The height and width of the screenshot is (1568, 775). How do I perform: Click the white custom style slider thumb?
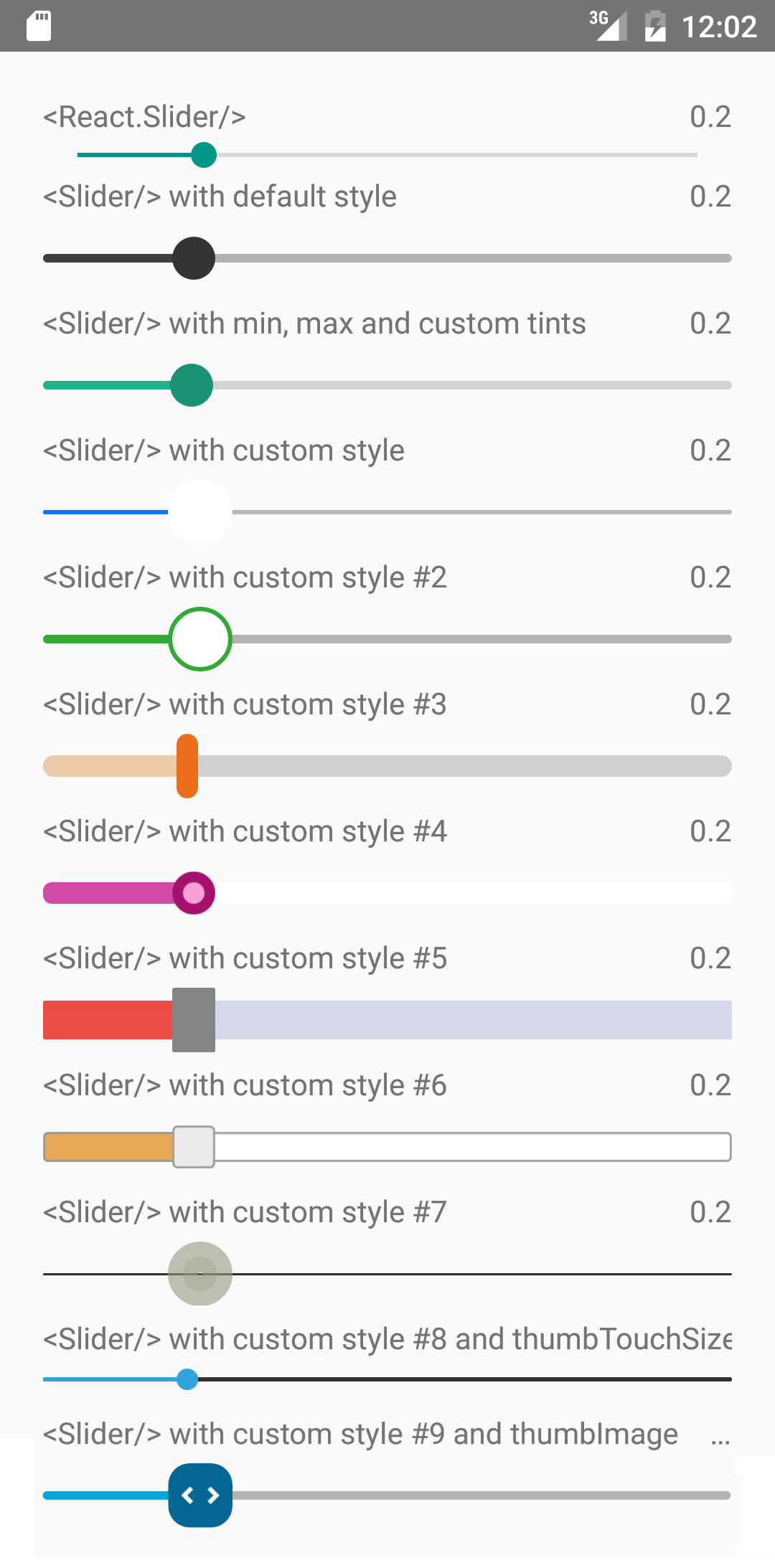[200, 511]
